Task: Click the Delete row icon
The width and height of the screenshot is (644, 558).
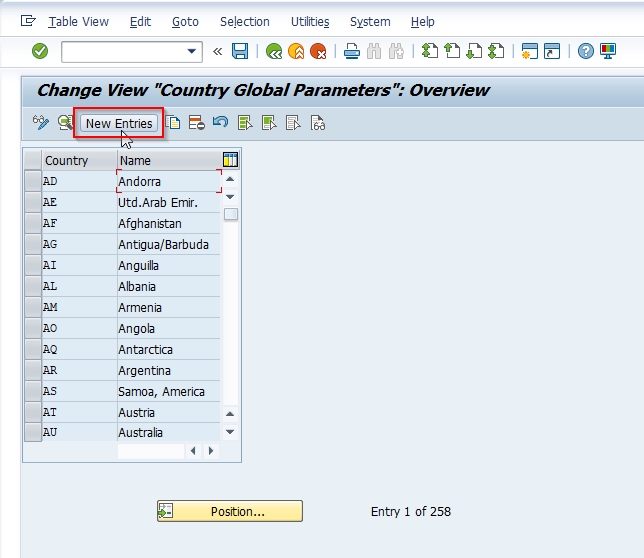Action: (197, 123)
